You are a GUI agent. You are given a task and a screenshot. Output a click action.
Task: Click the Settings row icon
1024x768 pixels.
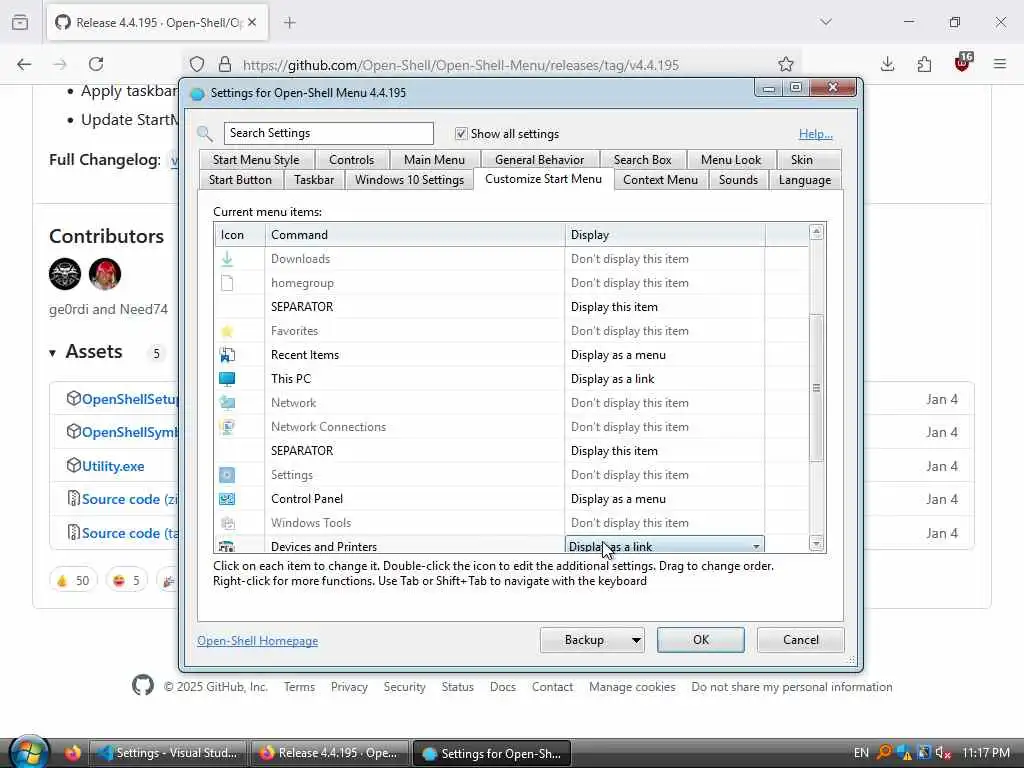coord(227,475)
